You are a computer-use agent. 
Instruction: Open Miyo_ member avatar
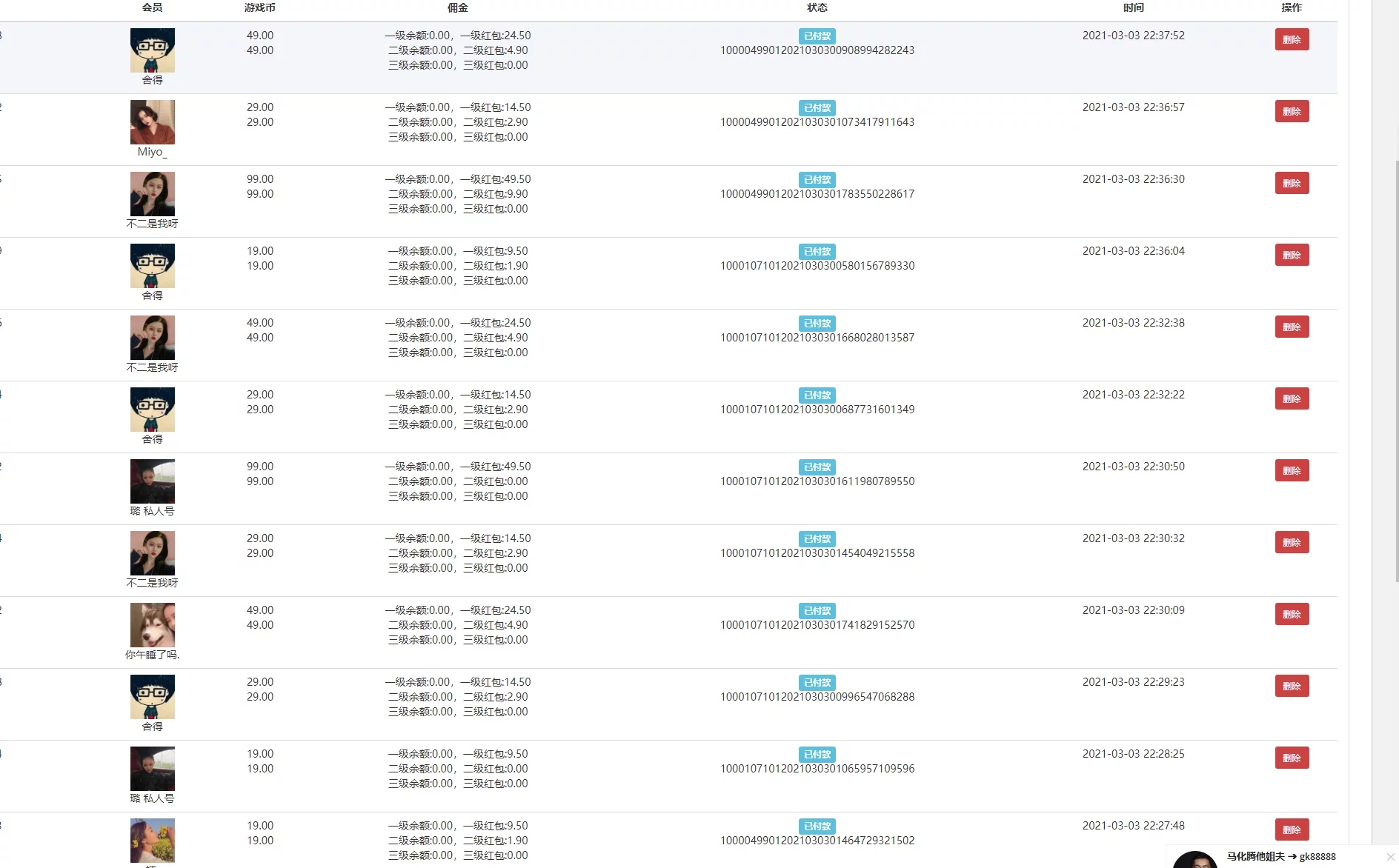point(152,122)
